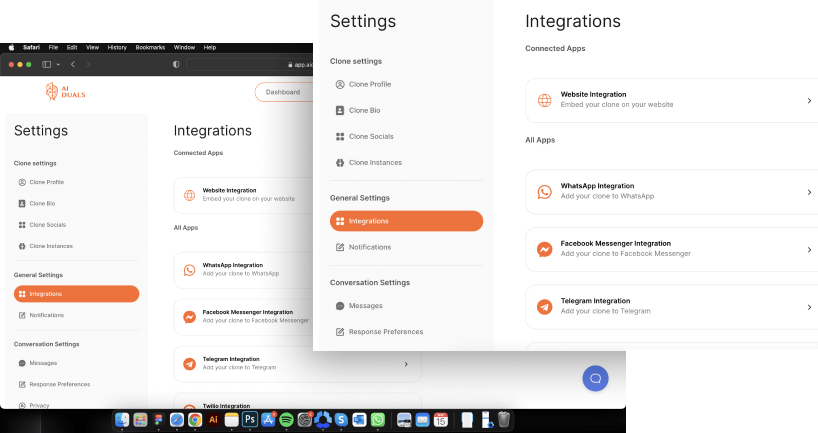Open the Telegram Integration chevron in the enlarged panel

tap(809, 307)
